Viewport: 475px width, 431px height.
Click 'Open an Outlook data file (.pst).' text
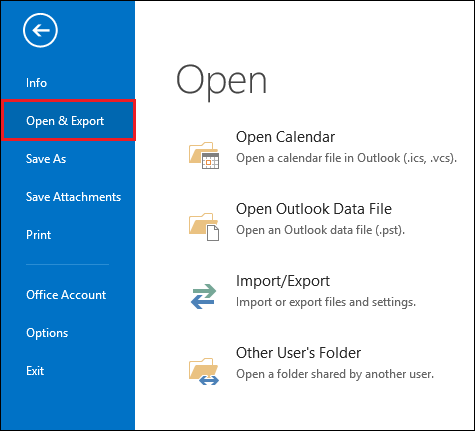click(320, 230)
